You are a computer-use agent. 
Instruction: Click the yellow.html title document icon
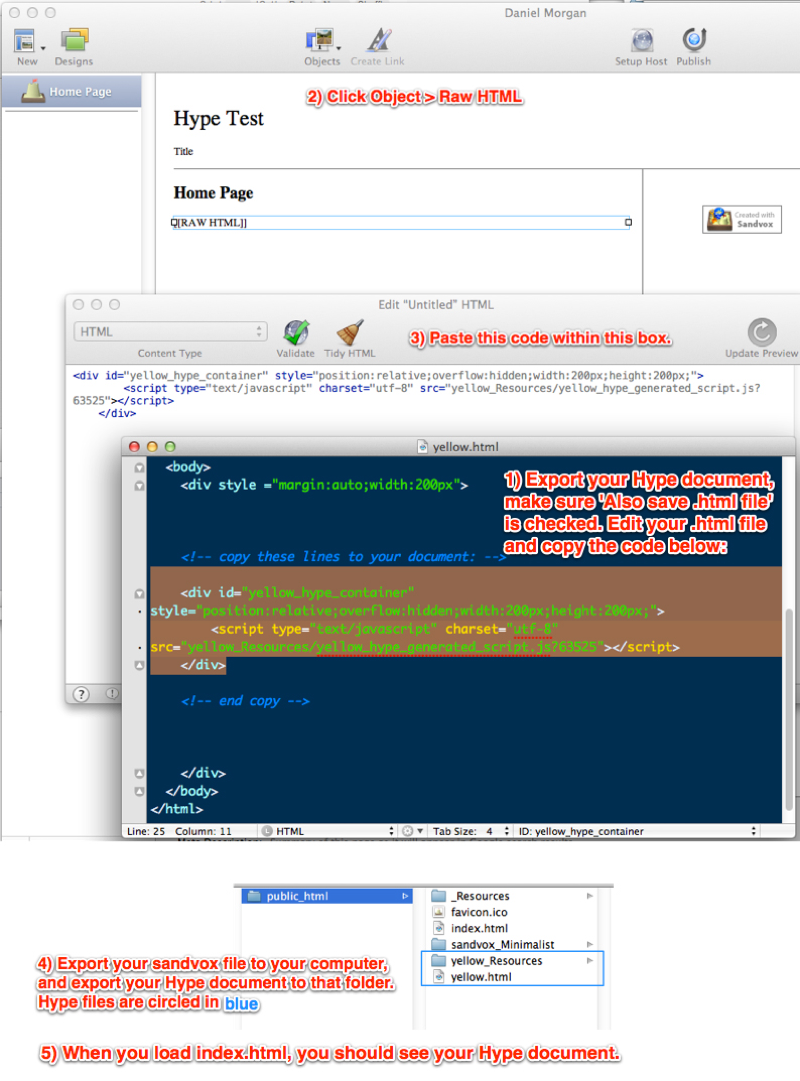[422, 447]
